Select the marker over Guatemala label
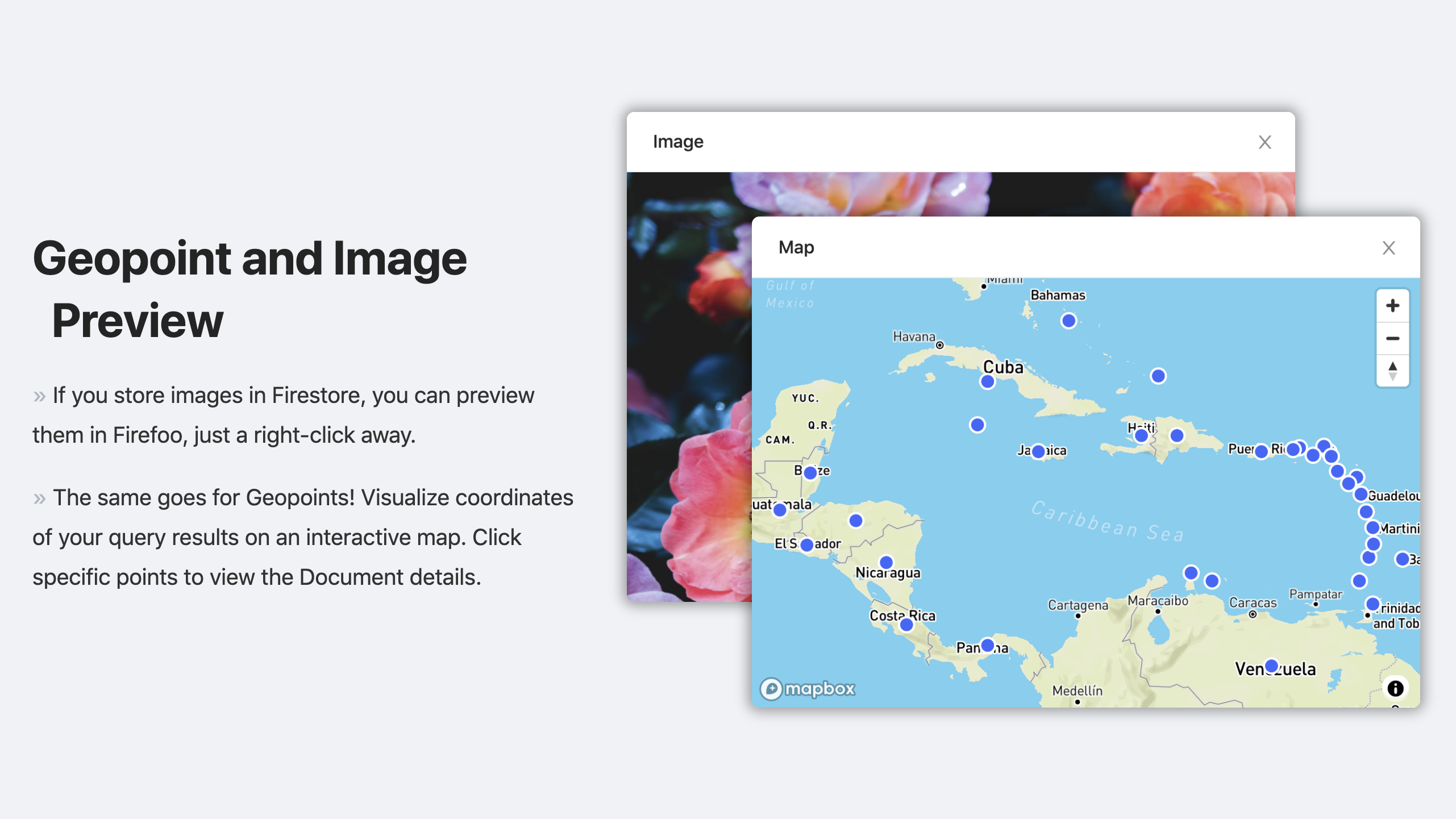The width and height of the screenshot is (1456, 819). pos(780,510)
